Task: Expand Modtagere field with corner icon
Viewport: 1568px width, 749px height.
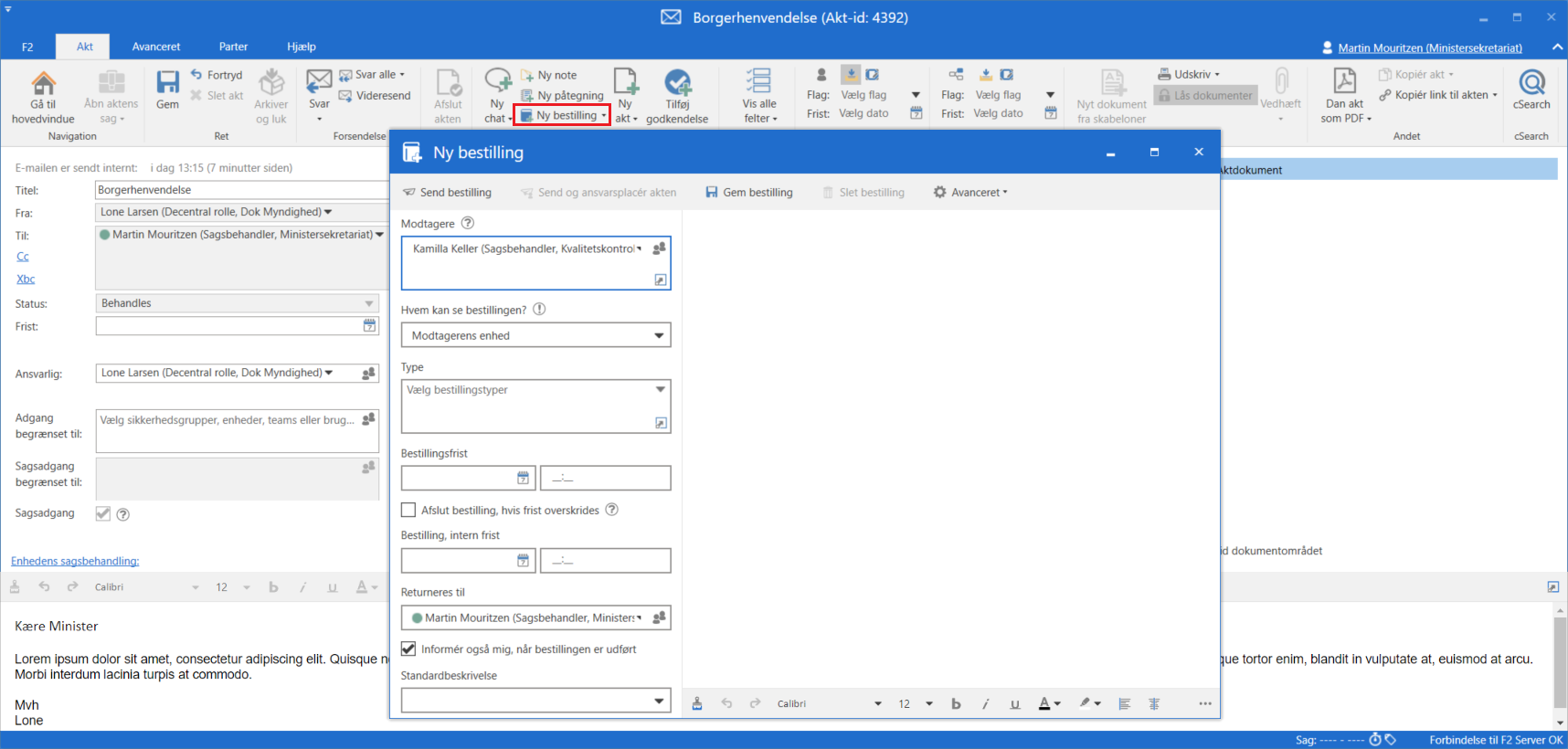Action: (x=661, y=280)
